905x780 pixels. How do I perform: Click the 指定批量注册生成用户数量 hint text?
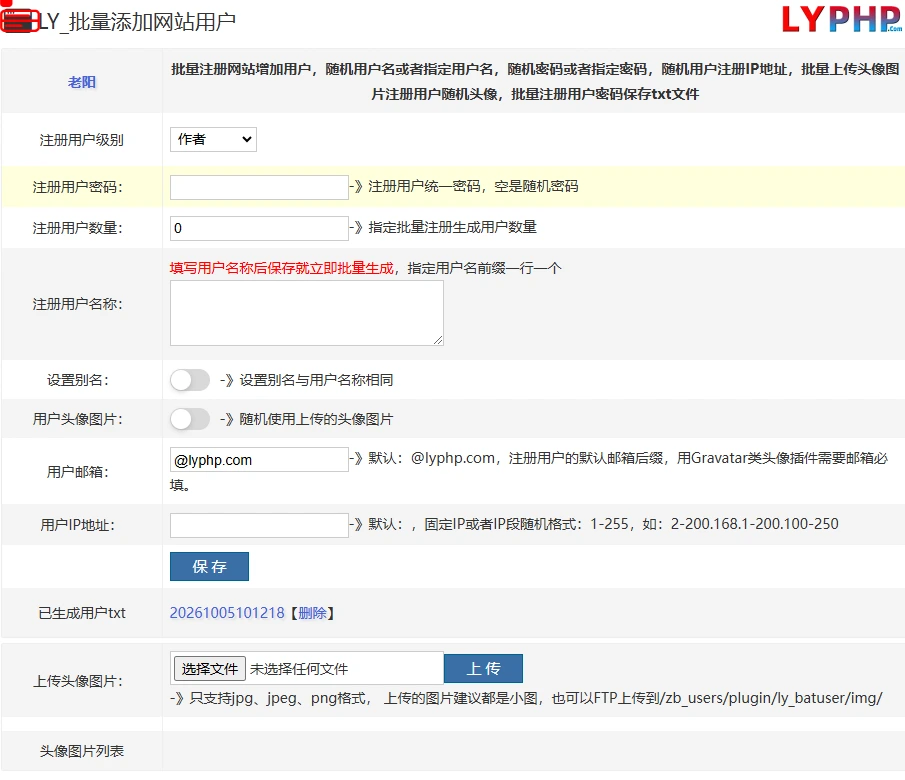(x=452, y=227)
